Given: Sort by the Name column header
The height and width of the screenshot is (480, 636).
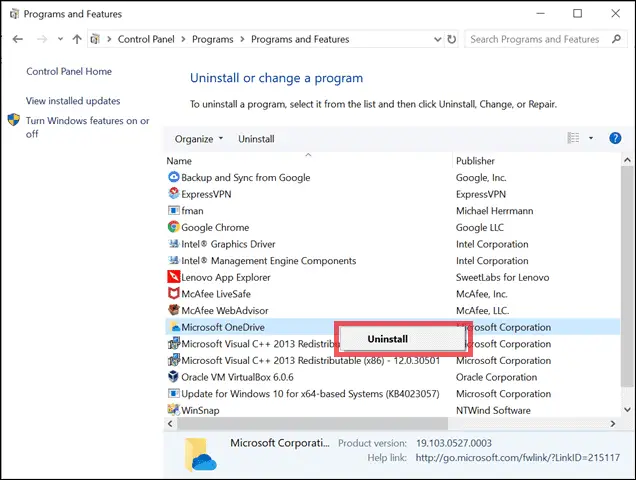Looking at the screenshot, I should [x=179, y=161].
